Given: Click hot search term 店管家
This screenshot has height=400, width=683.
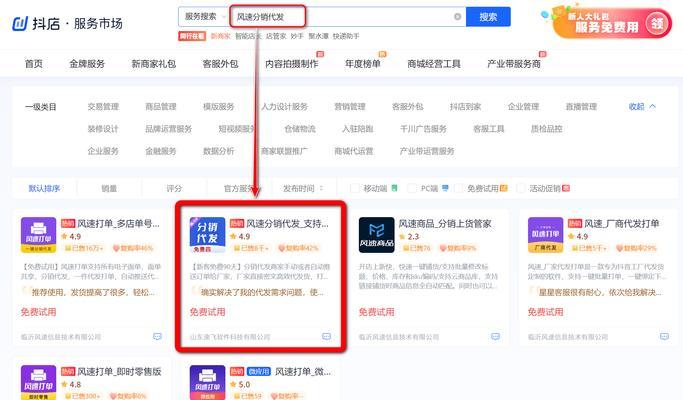Looking at the screenshot, I should point(276,36).
